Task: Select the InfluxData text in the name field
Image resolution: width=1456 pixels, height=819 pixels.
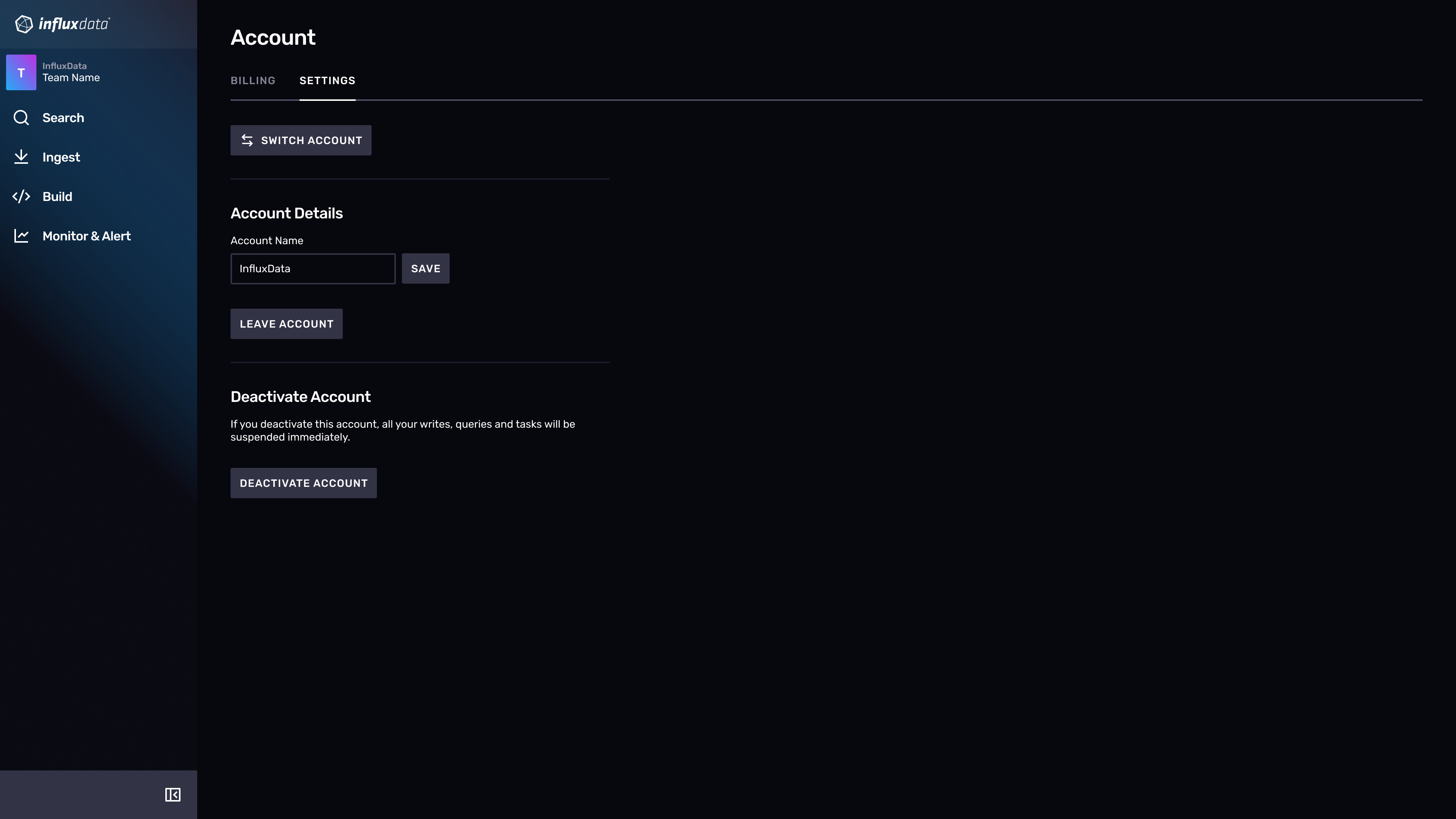Action: click(265, 268)
